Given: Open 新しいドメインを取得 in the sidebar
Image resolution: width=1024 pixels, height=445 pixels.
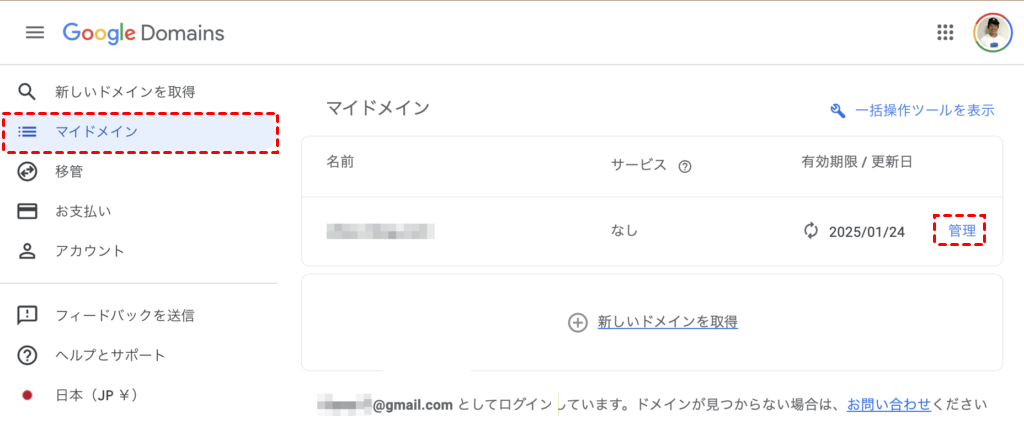Looking at the screenshot, I should 125,92.
